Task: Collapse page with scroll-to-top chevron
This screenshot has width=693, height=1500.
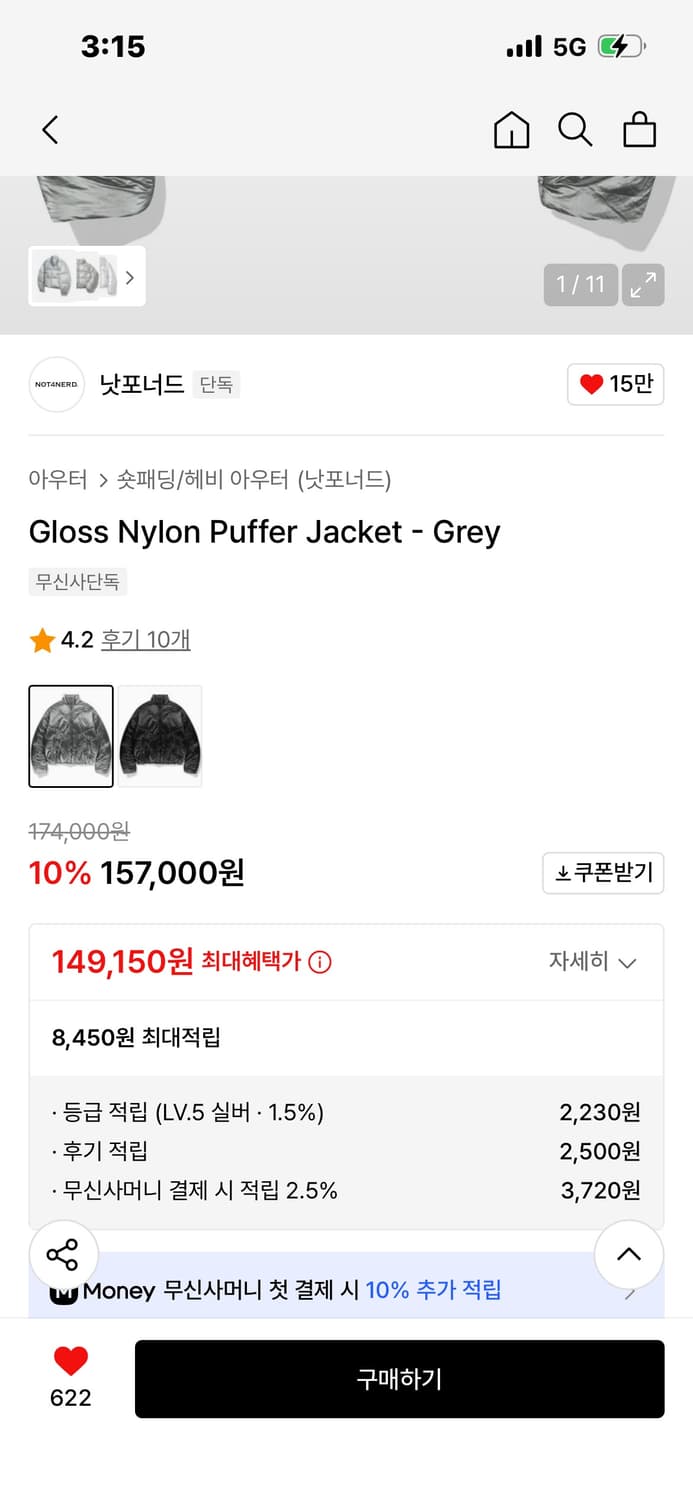Action: point(628,1254)
